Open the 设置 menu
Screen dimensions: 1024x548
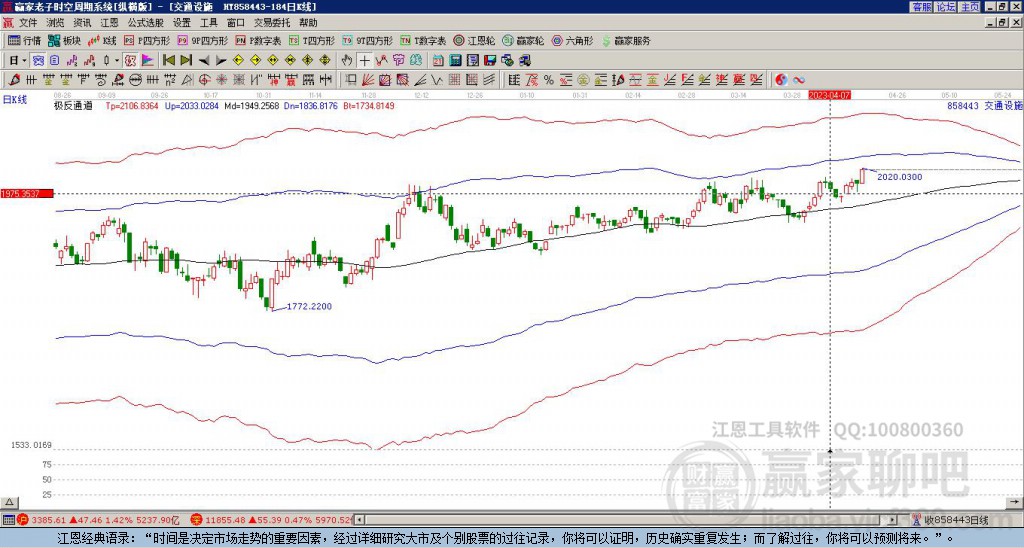[182, 23]
